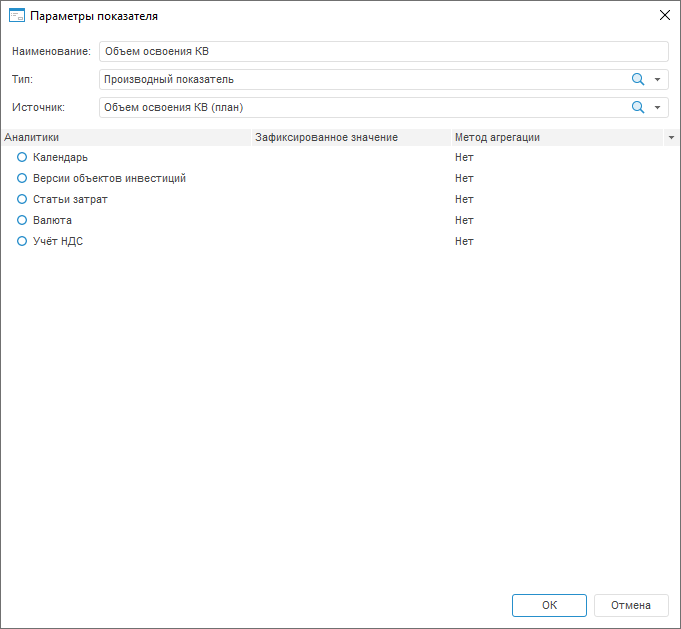Viewport: 681px width, 629px height.
Task: Click the search icon in the Тип field
Action: (x=637, y=79)
